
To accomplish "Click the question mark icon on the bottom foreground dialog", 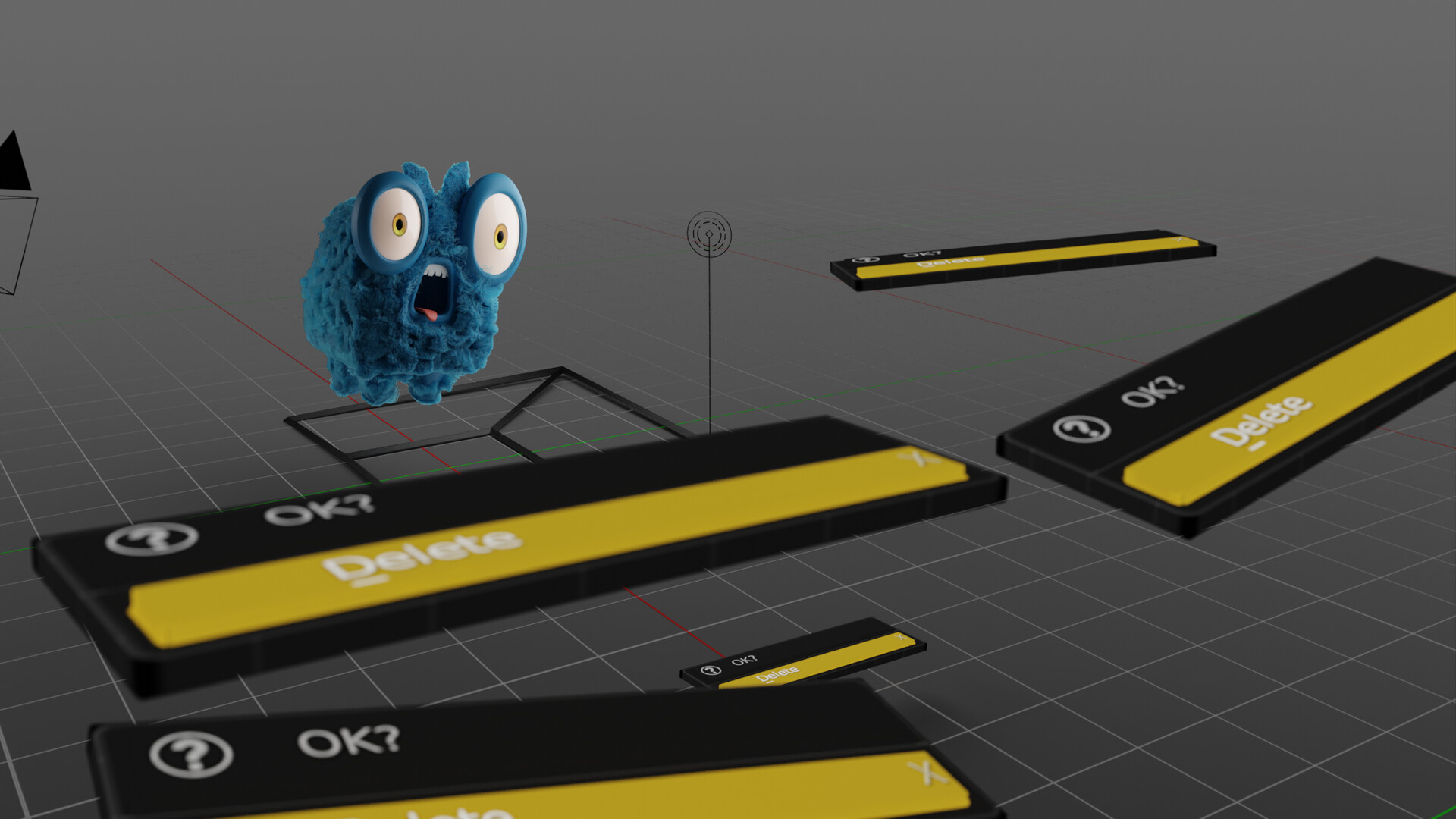I will point(191,755).
